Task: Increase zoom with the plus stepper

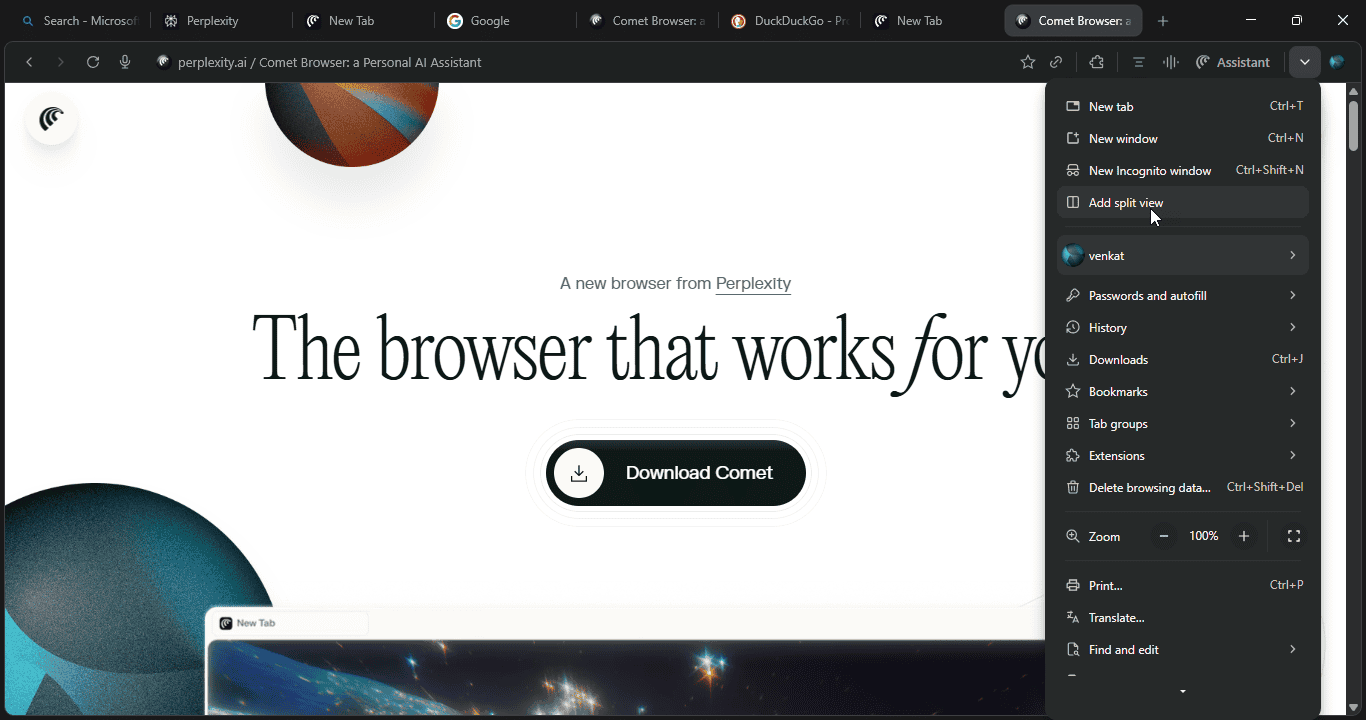Action: point(1243,536)
